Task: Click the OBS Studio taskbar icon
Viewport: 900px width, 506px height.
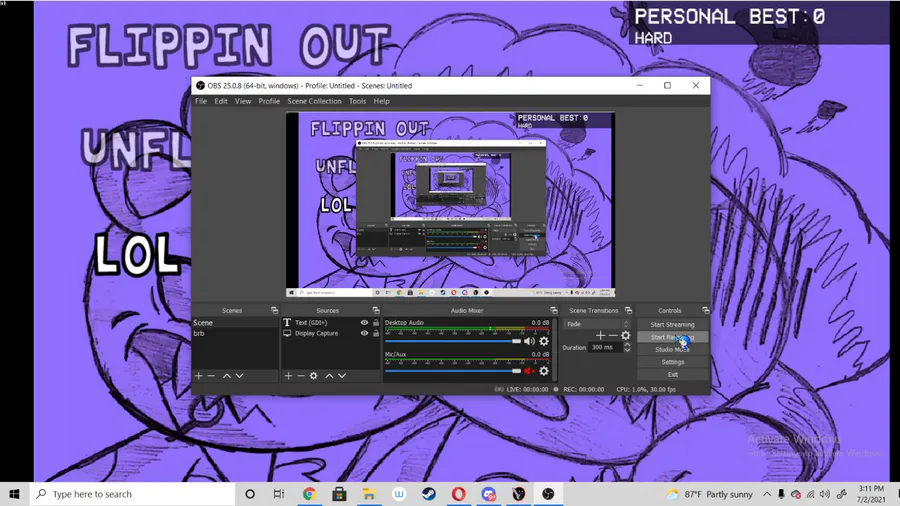Action: coord(548,494)
